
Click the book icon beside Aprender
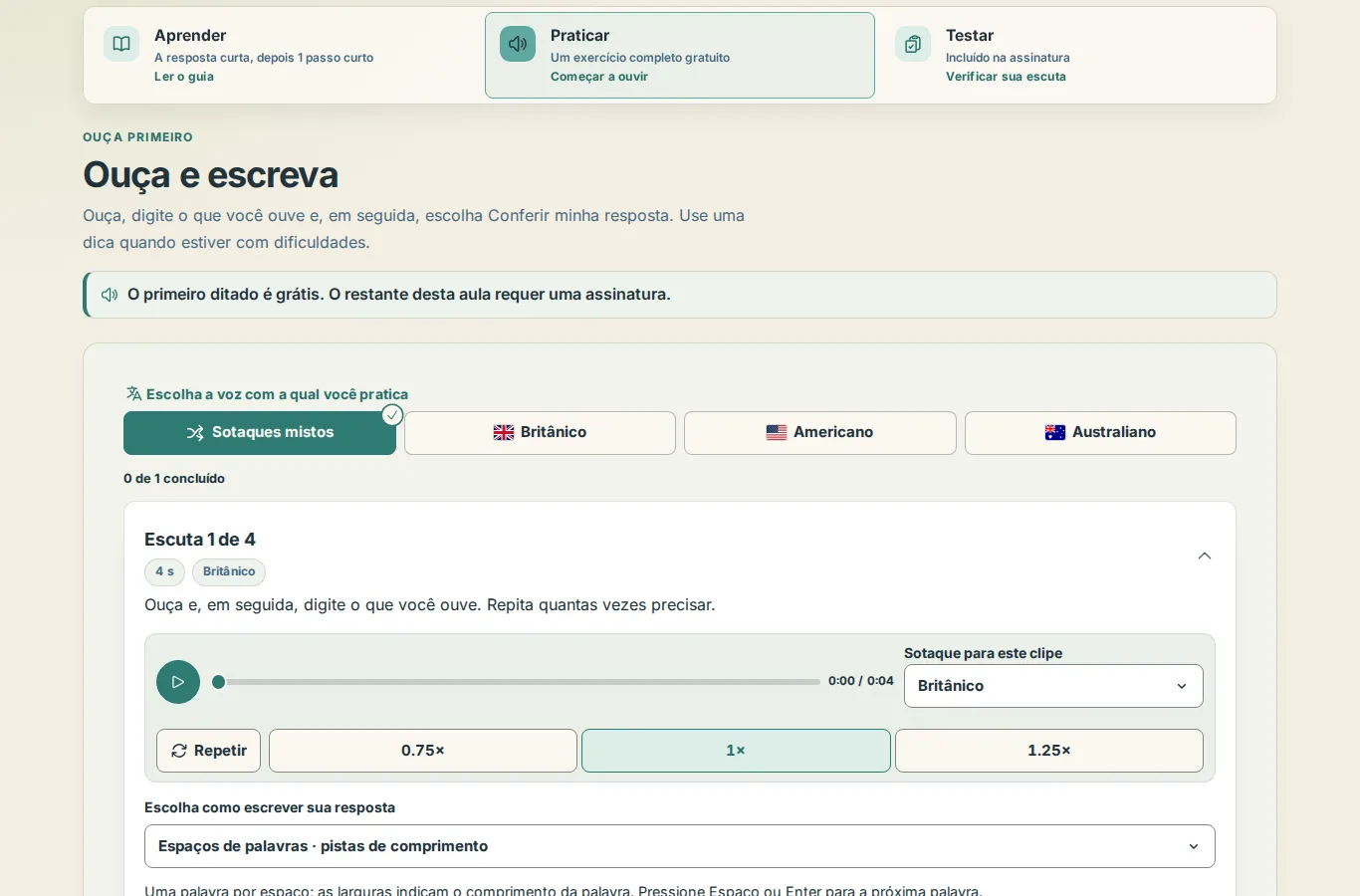click(x=121, y=44)
